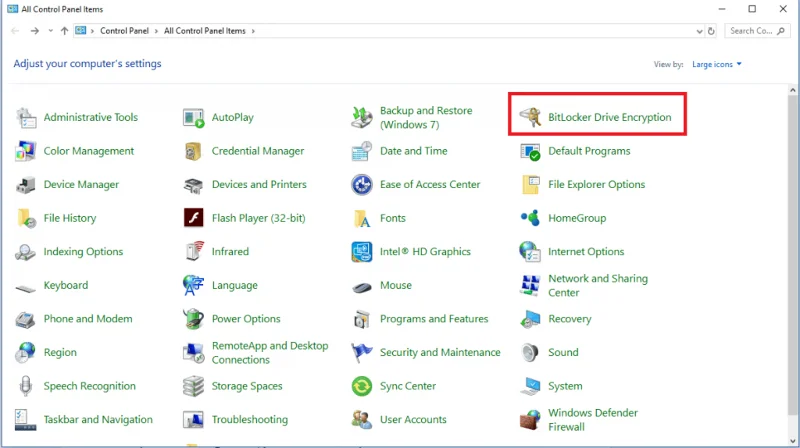Expand chevron after Control Panel breadcrumb
800x448 pixels.
pyautogui.click(x=156, y=31)
